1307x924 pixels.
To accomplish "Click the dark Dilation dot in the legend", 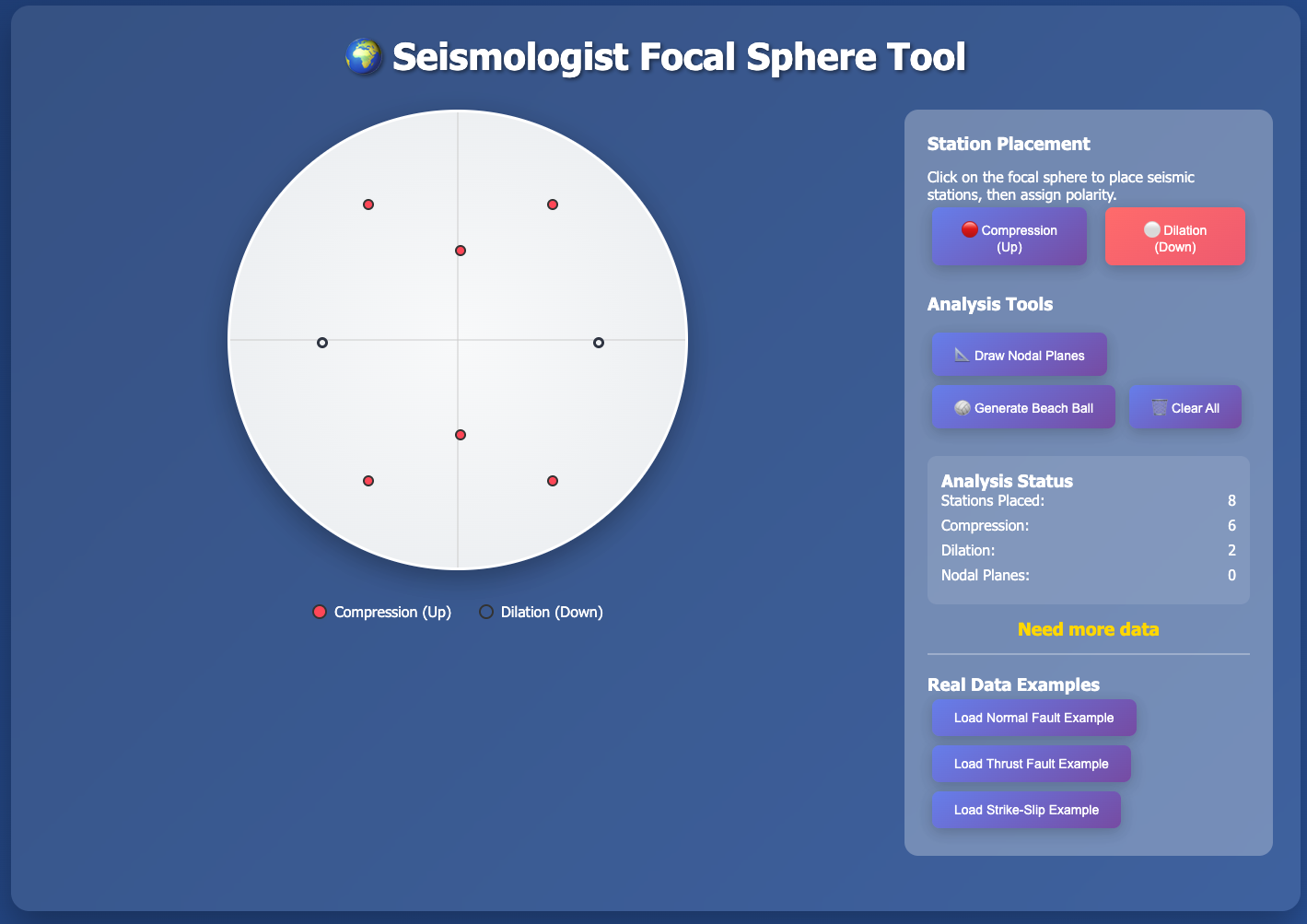I will click(486, 612).
